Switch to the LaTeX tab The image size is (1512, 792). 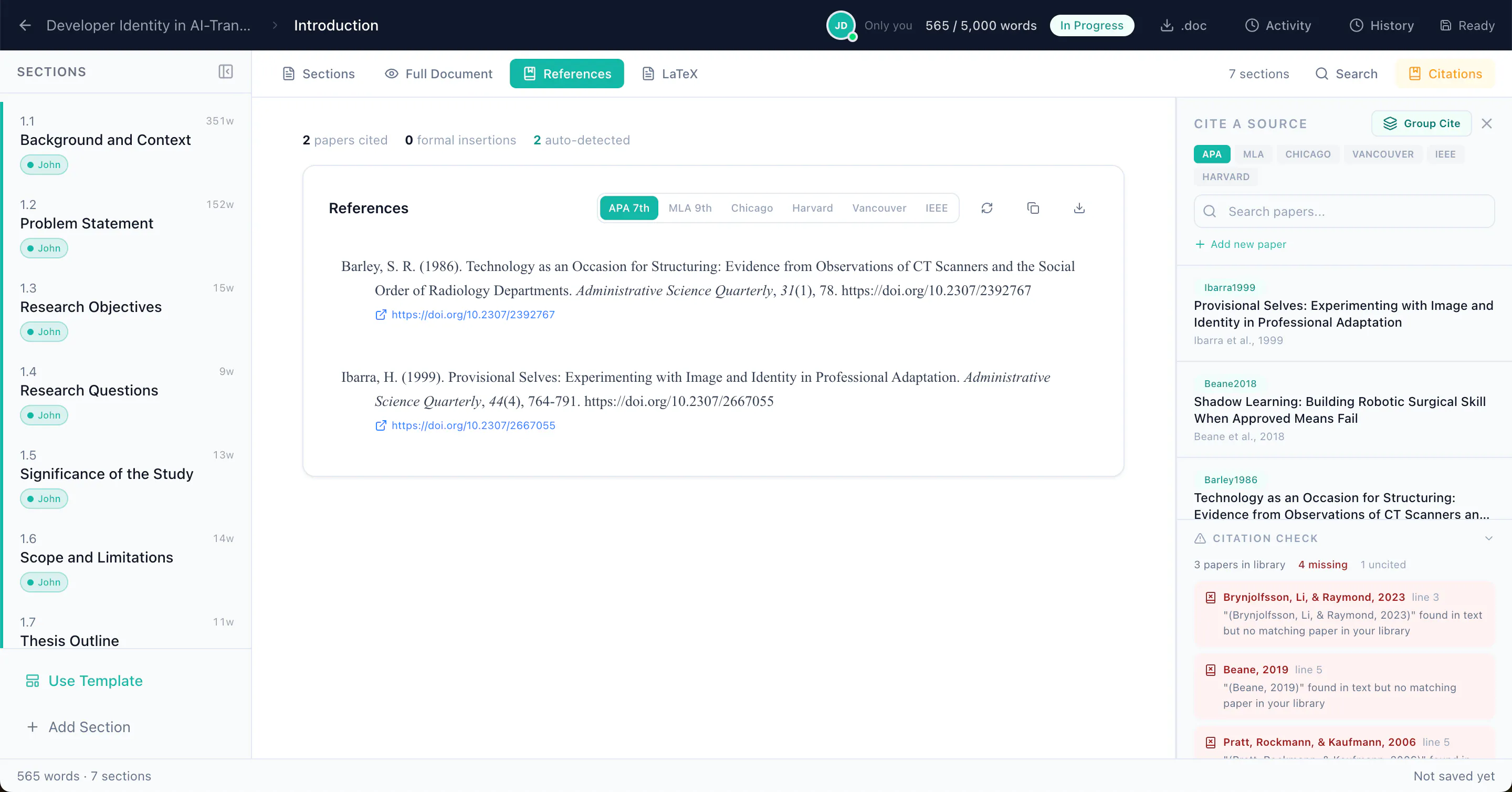670,74
